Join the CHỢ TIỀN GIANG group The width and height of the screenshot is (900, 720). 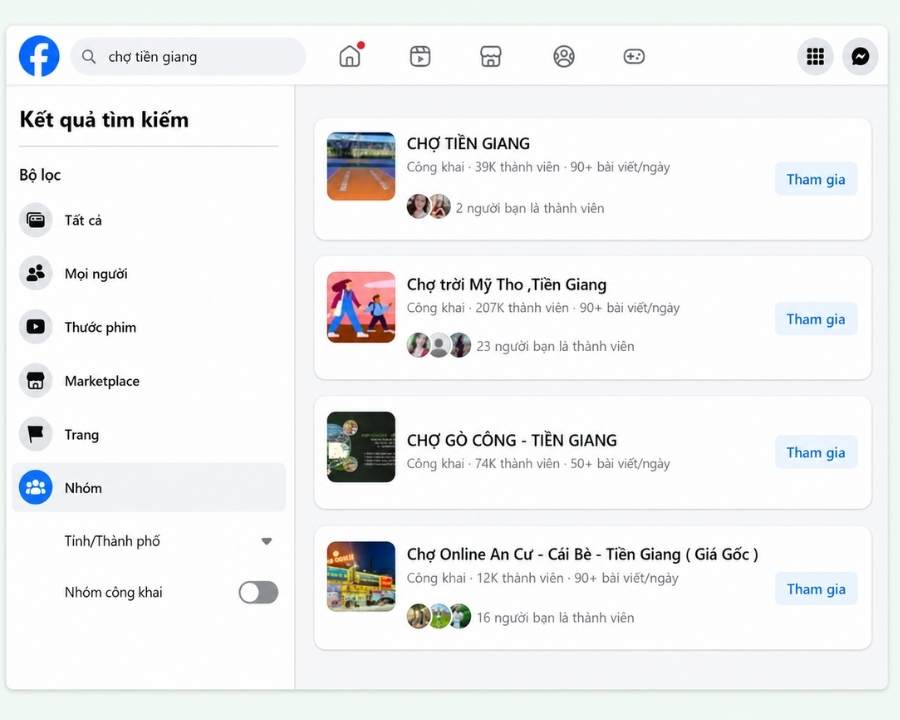pos(816,179)
